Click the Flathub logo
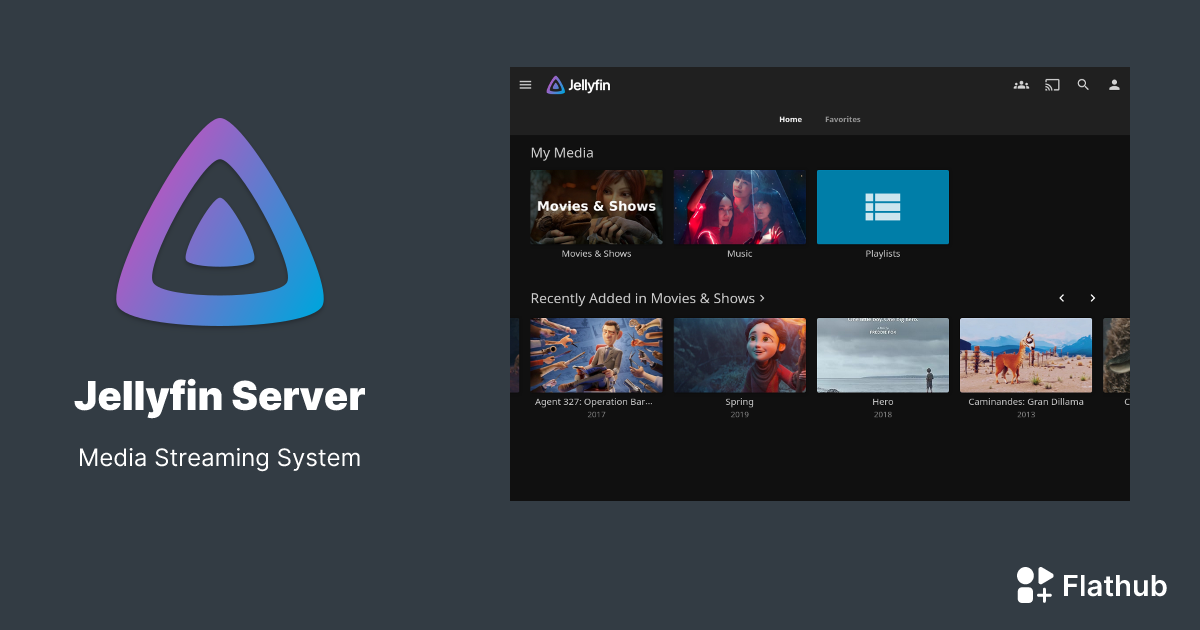This screenshot has width=1200, height=630. tap(1035, 585)
